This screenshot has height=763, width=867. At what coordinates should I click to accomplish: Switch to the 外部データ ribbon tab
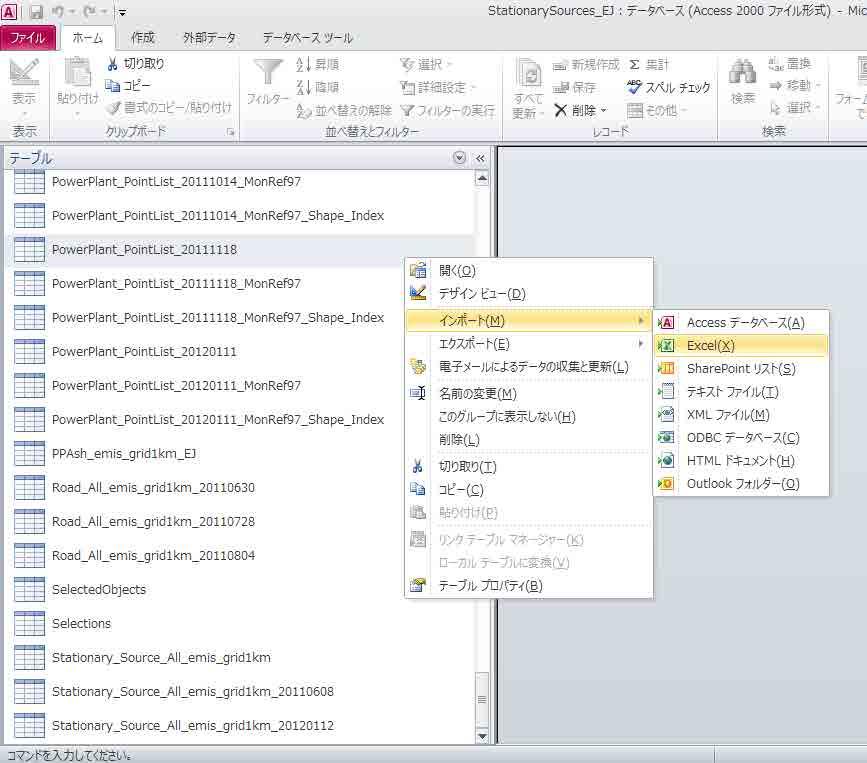(x=209, y=38)
